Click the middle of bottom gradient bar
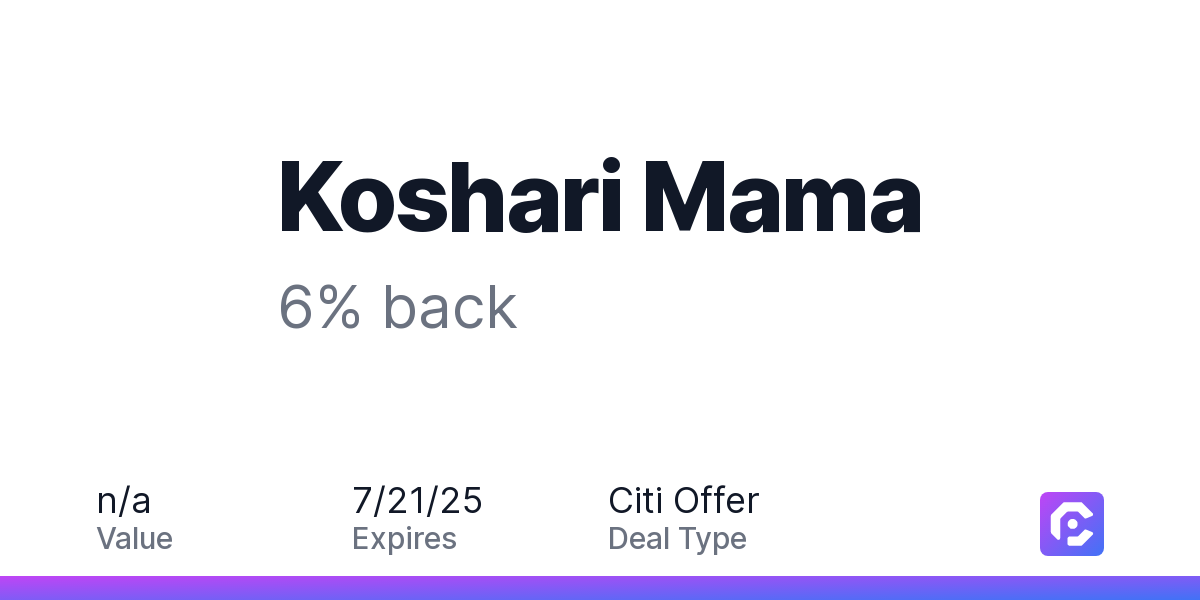This screenshot has width=1200, height=600. (x=600, y=588)
